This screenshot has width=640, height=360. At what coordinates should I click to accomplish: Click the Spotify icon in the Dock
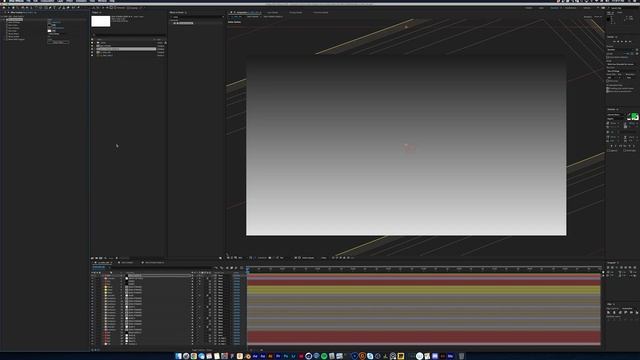pos(324,356)
